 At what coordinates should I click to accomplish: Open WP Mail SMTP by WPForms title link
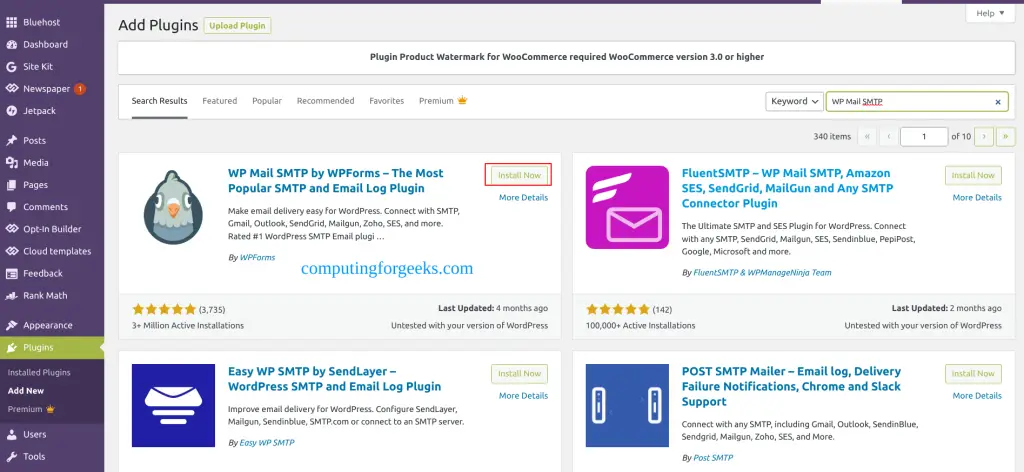(x=336, y=181)
